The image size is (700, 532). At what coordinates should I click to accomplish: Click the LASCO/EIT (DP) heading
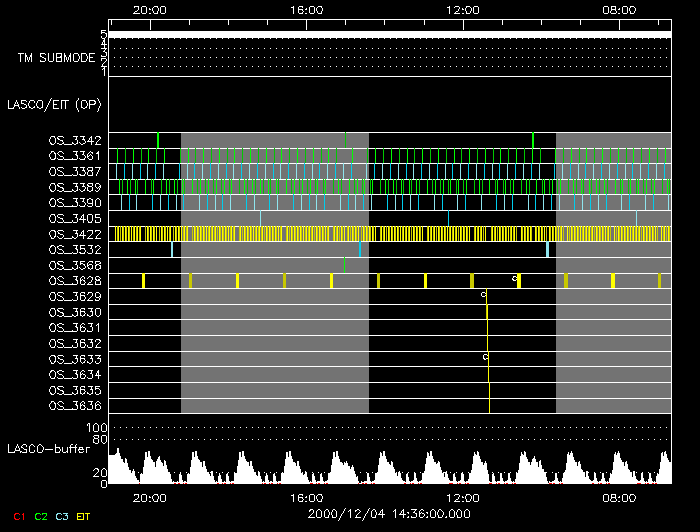[55, 104]
